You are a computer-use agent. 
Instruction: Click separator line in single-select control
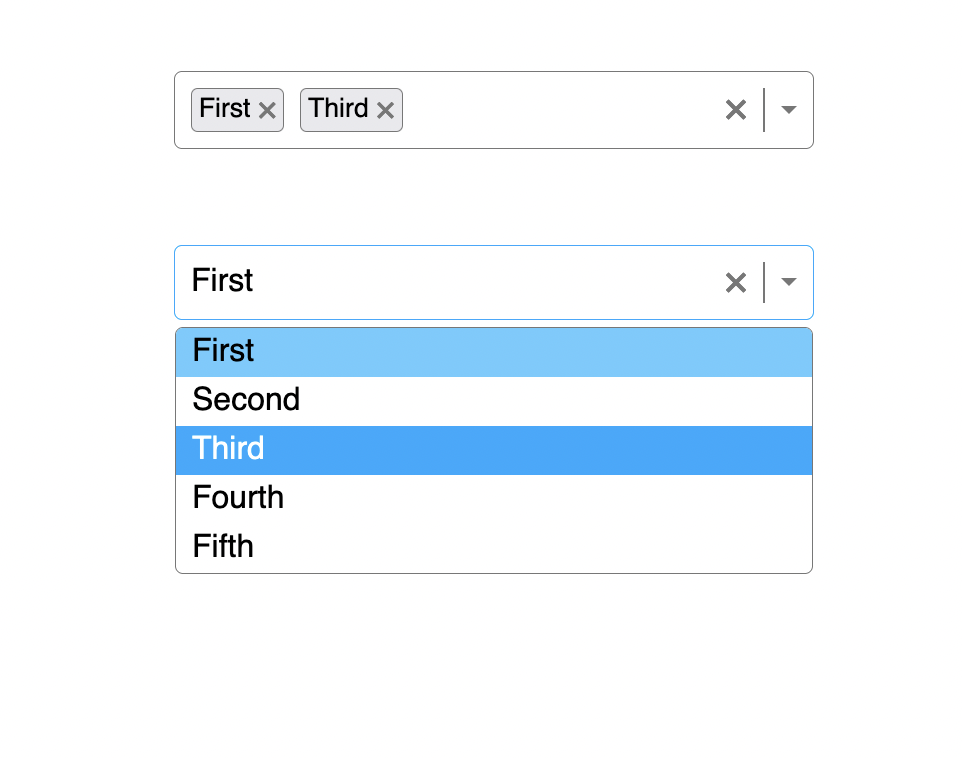[x=764, y=282]
